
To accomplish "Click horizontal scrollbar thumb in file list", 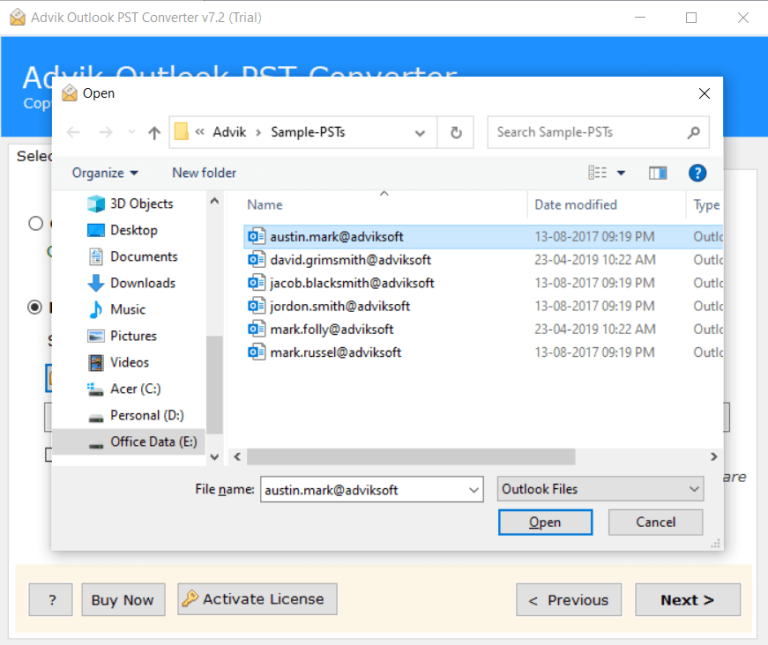I will [410, 456].
